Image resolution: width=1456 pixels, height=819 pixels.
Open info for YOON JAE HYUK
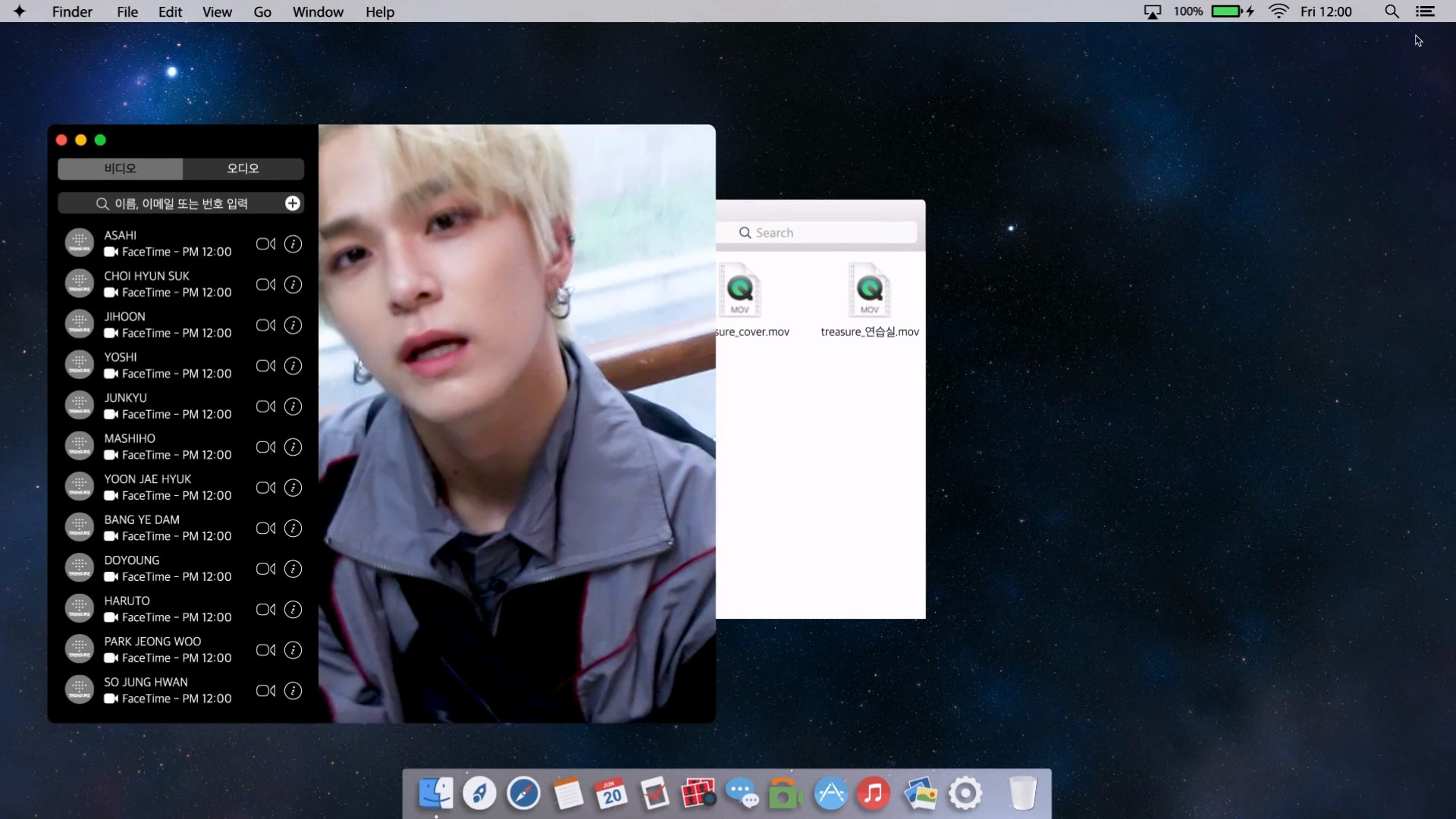pyautogui.click(x=293, y=488)
